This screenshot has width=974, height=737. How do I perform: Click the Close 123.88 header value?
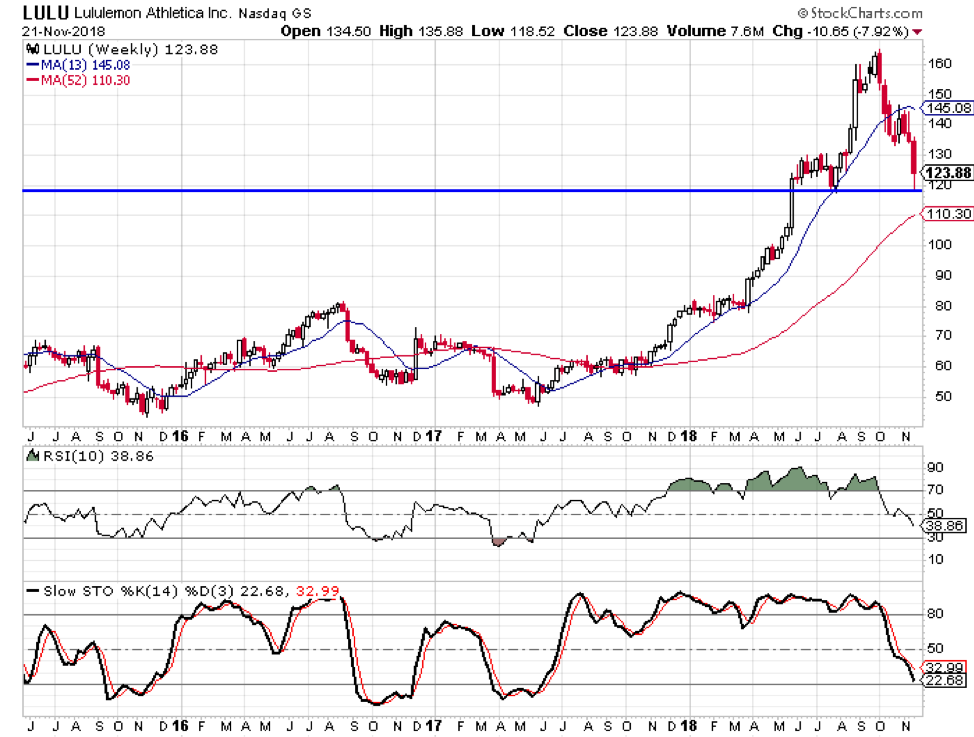click(611, 31)
